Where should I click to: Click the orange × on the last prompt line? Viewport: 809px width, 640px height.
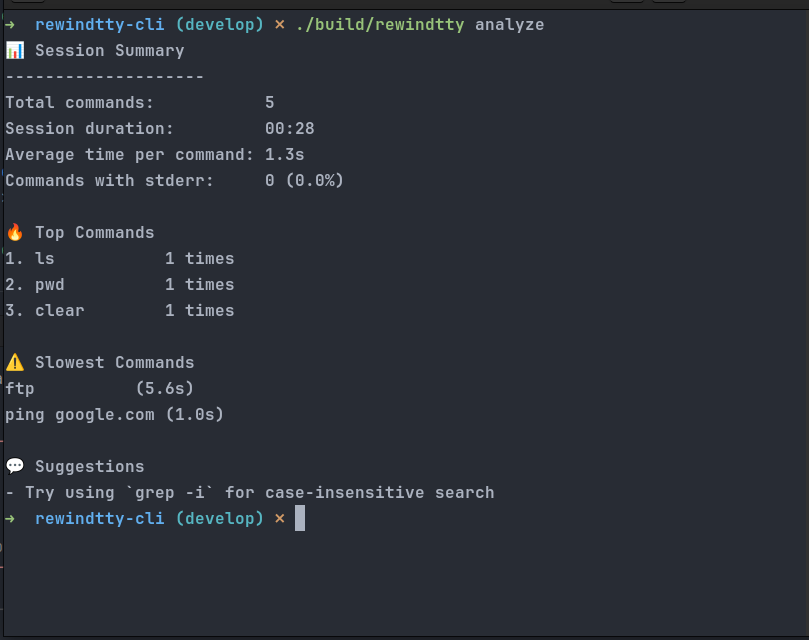point(279,518)
